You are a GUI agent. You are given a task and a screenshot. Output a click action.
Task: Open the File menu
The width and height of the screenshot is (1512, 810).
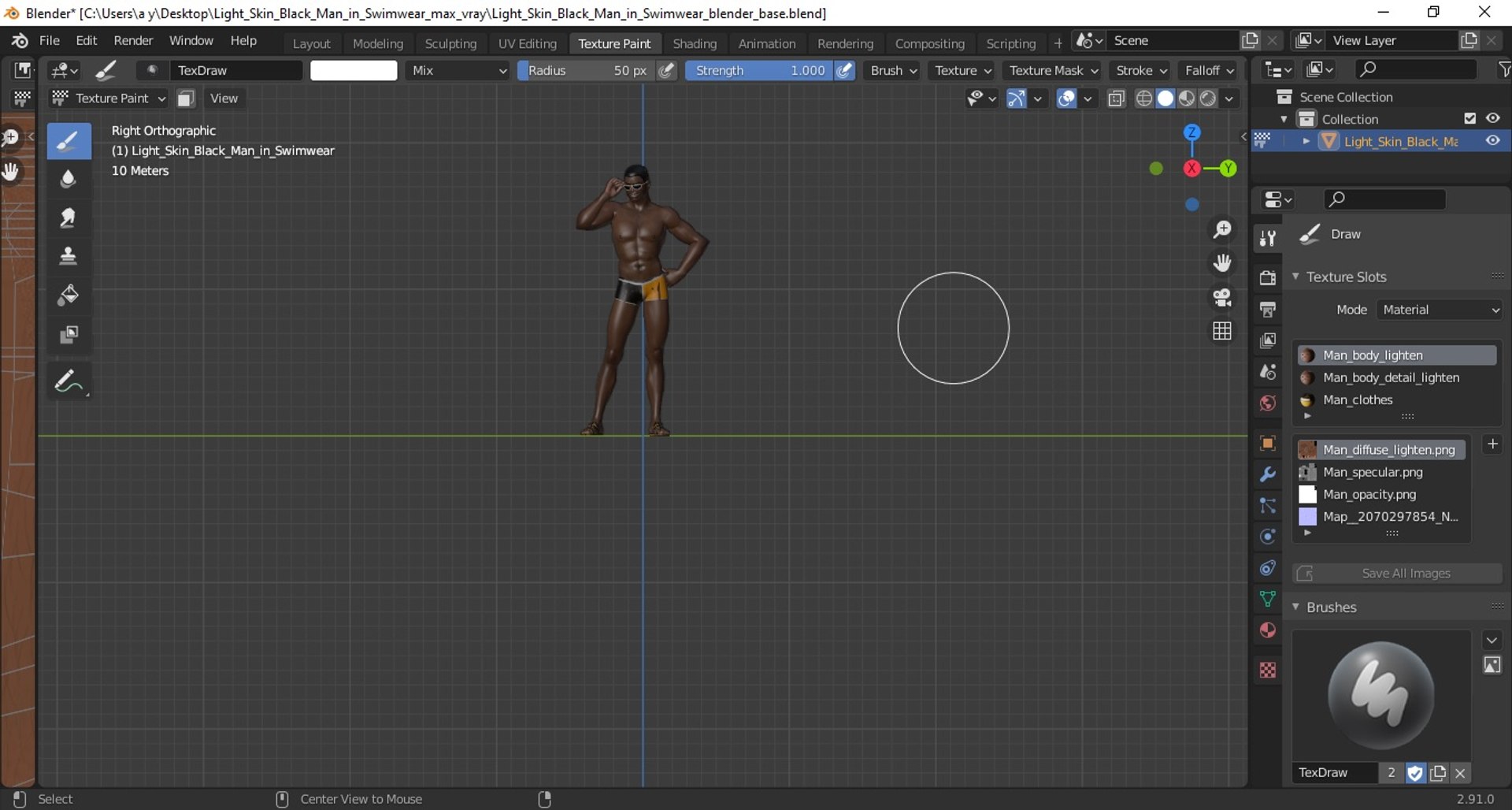click(49, 41)
